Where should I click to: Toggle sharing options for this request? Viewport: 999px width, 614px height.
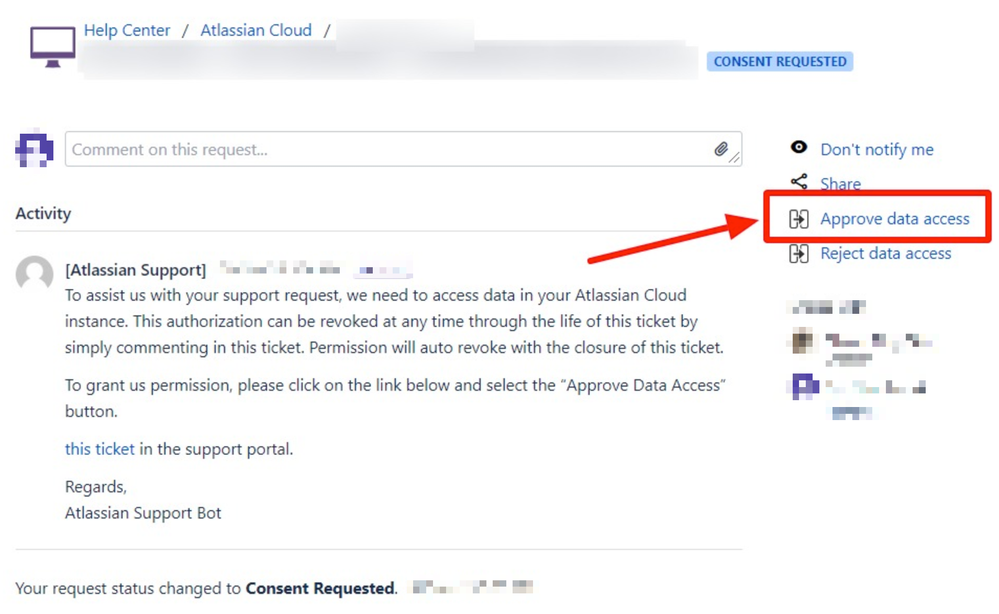pyautogui.click(x=839, y=183)
